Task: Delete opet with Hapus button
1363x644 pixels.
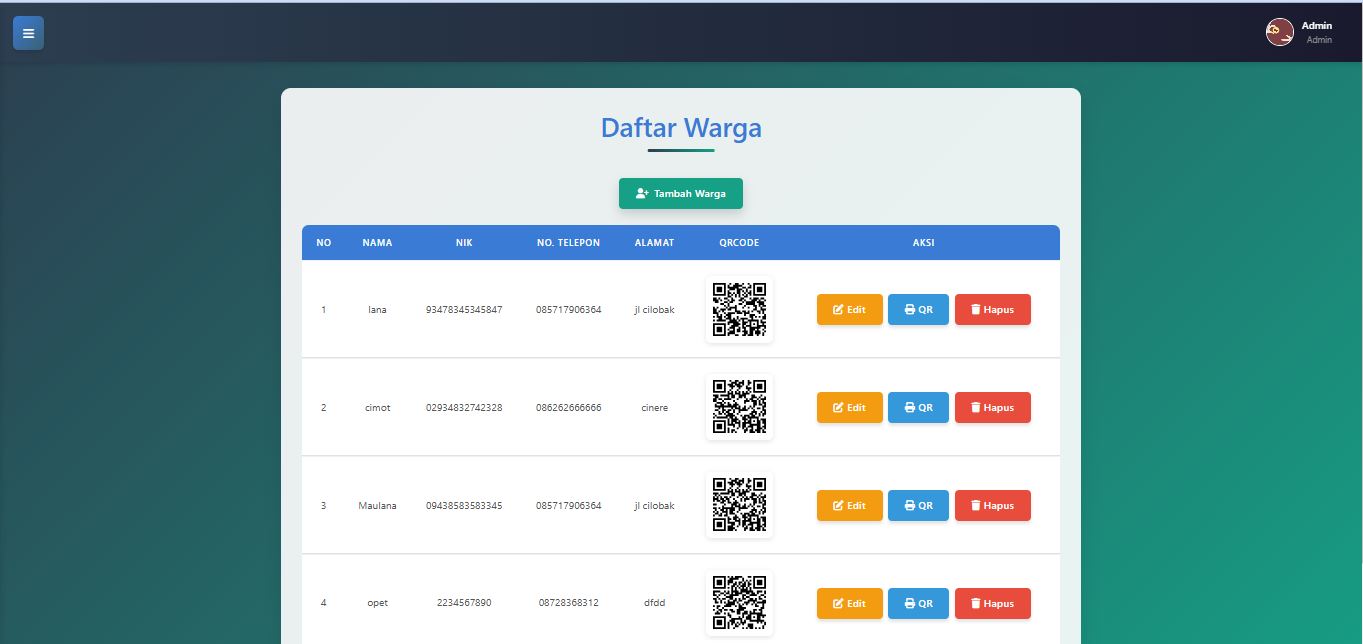Action: (992, 604)
